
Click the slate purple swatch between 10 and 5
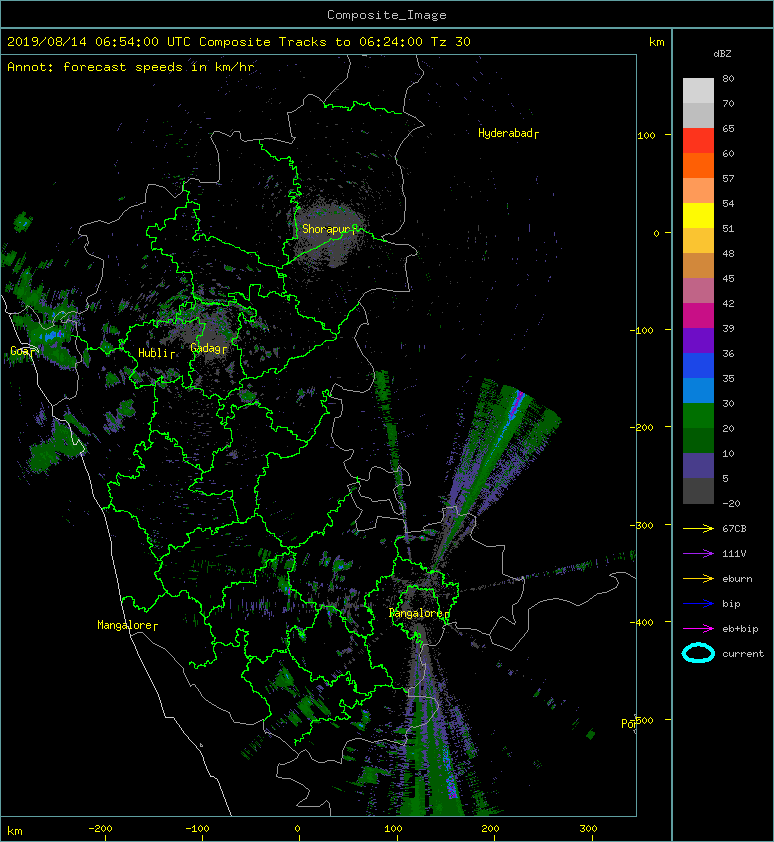698,466
